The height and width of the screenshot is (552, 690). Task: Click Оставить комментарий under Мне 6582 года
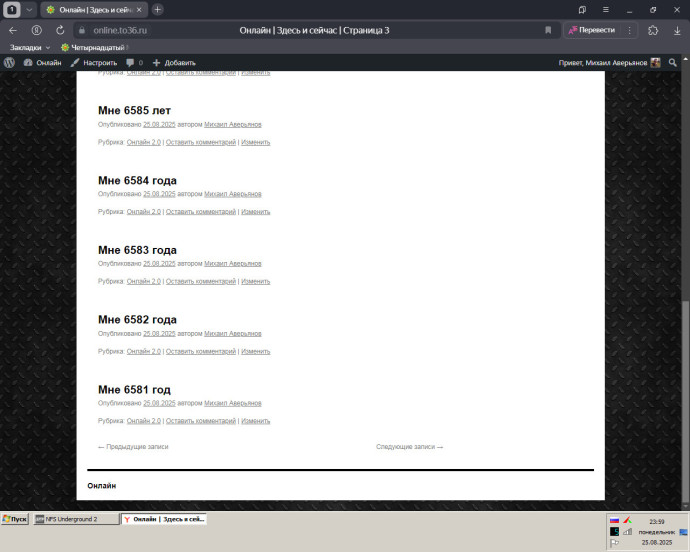coord(201,351)
